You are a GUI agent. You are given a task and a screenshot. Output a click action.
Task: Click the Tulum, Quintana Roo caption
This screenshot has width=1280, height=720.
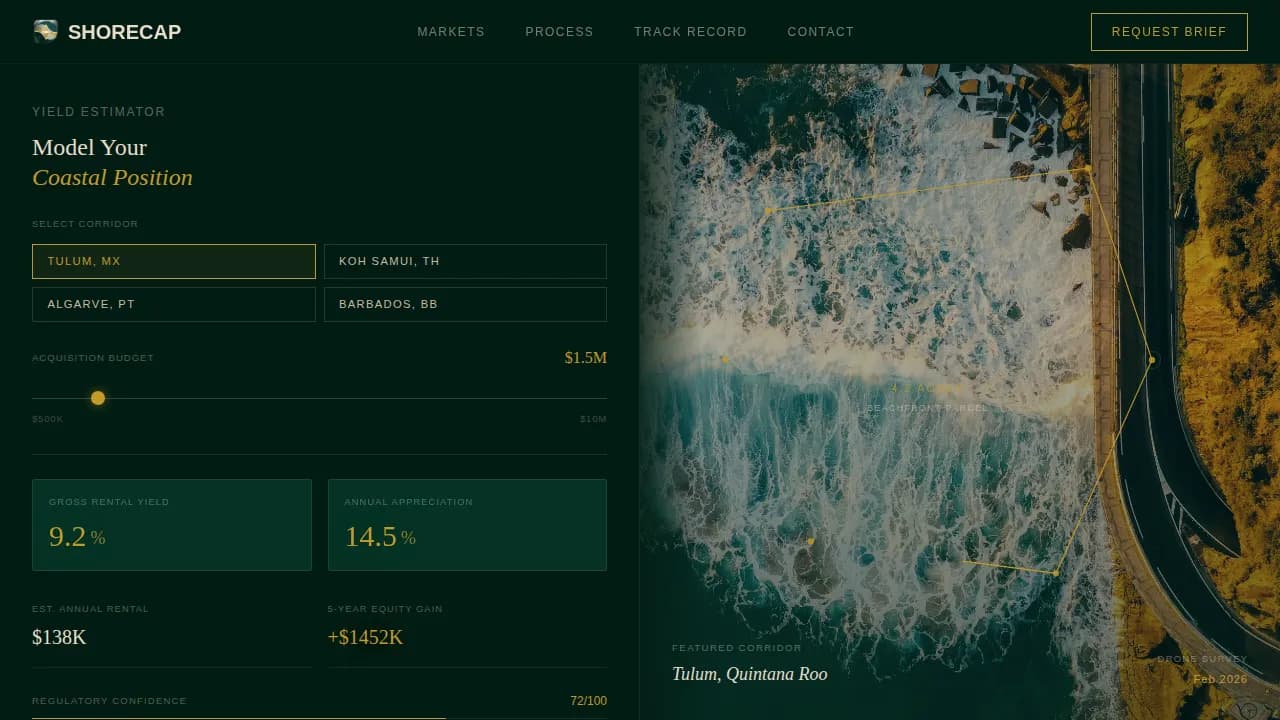click(x=749, y=674)
